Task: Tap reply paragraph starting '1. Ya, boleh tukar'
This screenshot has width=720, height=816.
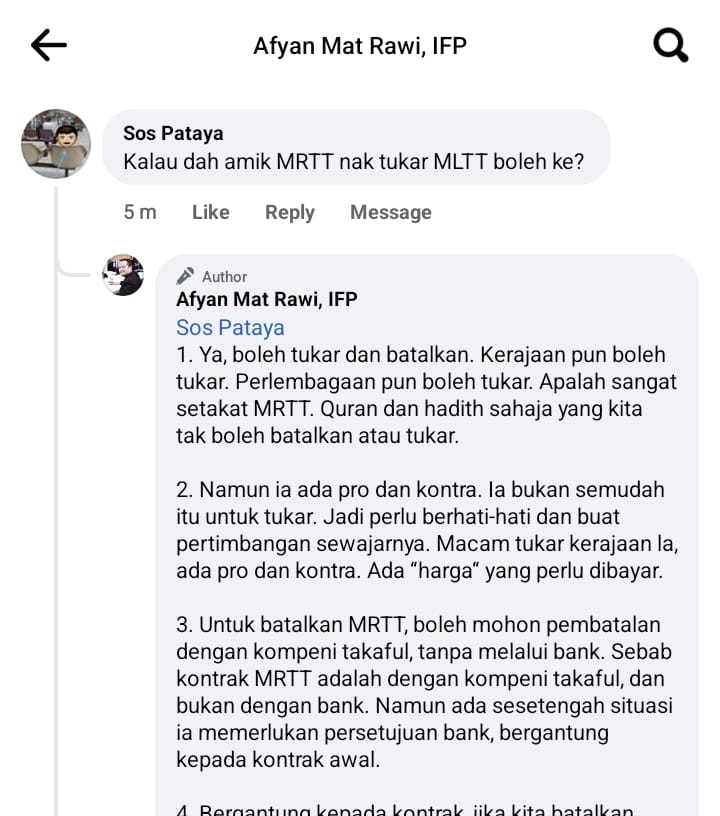Action: pos(427,395)
